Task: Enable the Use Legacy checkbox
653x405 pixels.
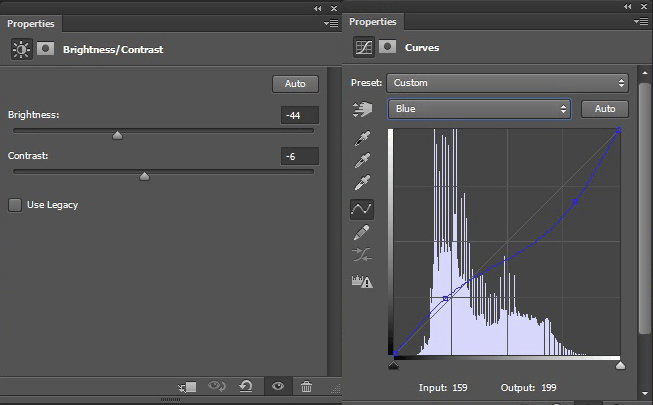Action: [x=15, y=205]
